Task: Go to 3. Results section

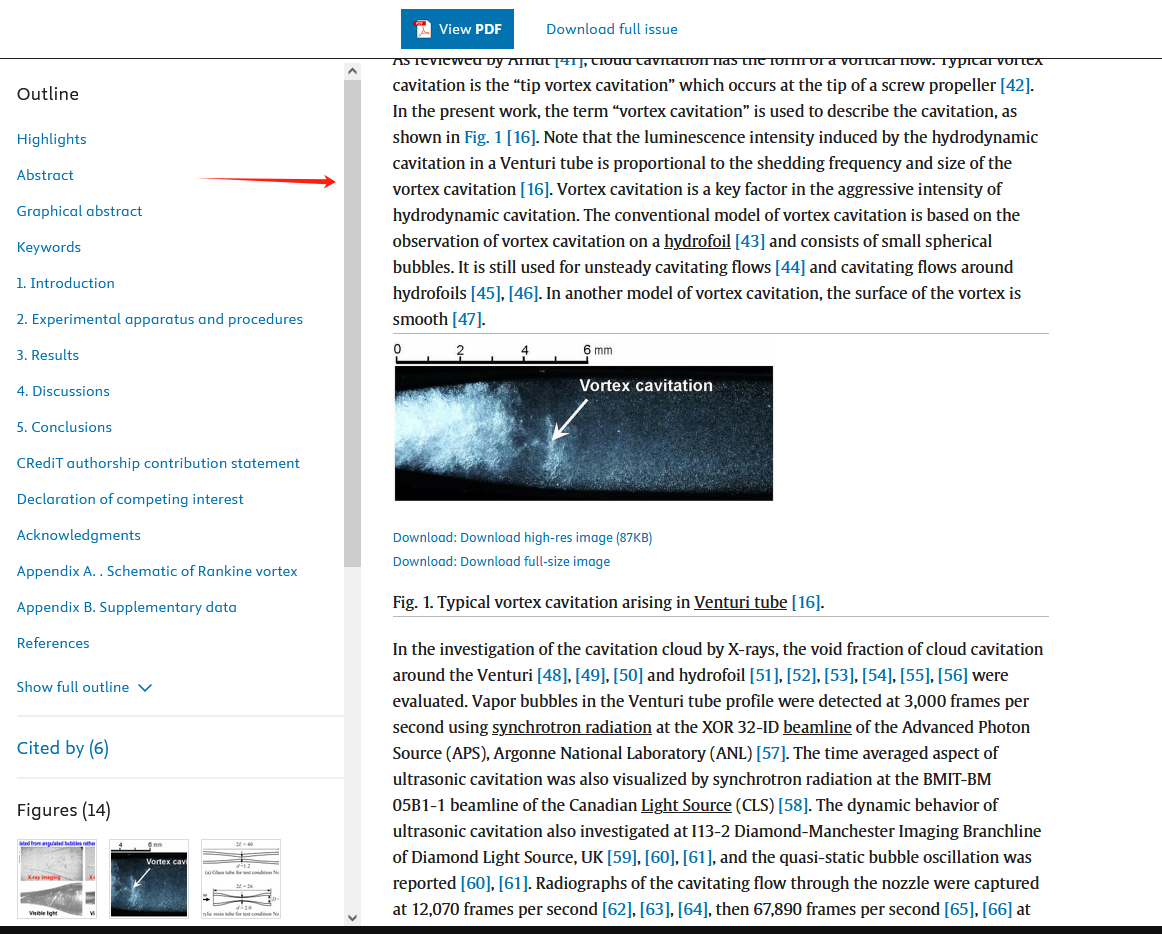Action: click(47, 355)
